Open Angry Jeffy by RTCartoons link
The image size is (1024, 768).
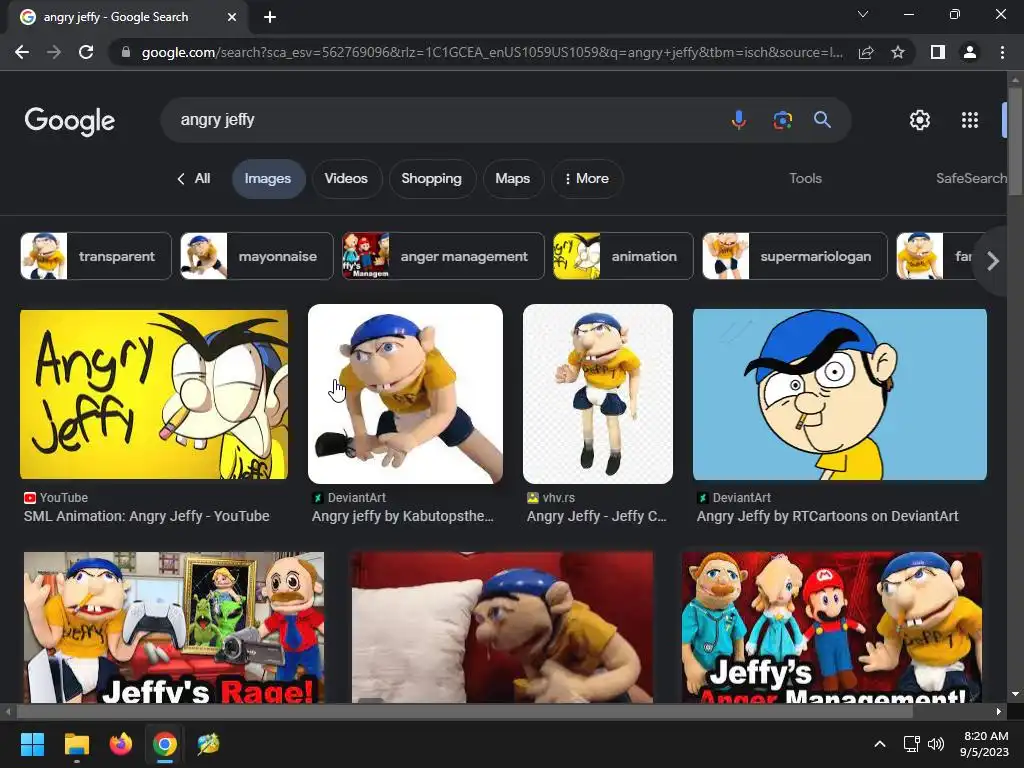(827, 516)
